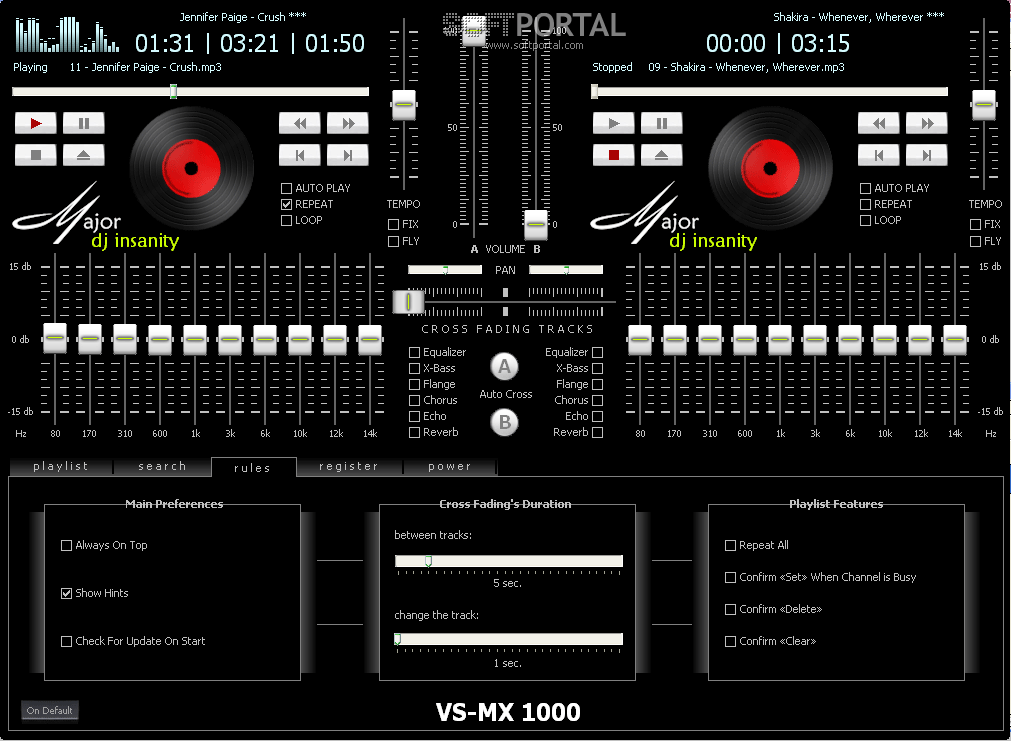Open the register tab
This screenshot has width=1011, height=741.
349,466
